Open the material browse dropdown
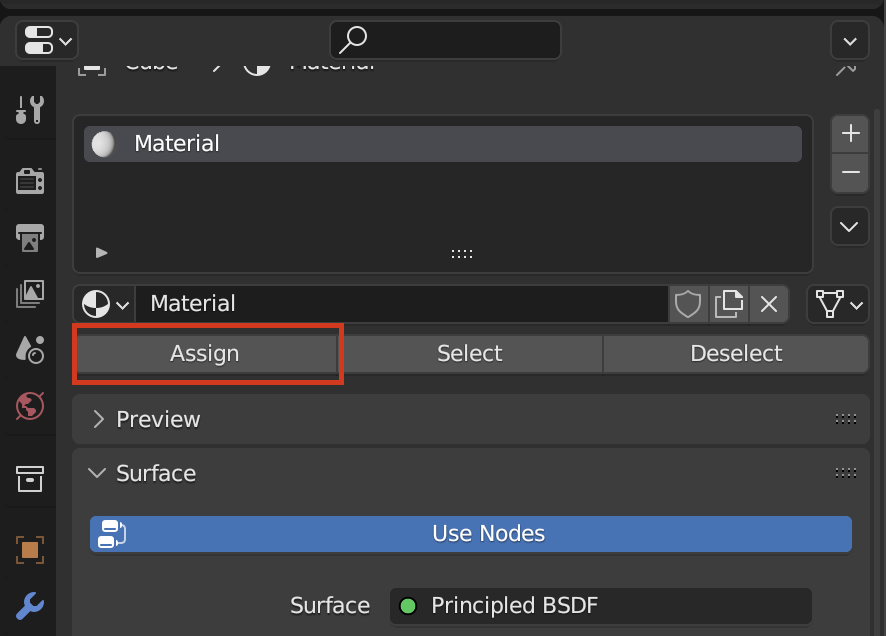The height and width of the screenshot is (636, 886). [106, 304]
